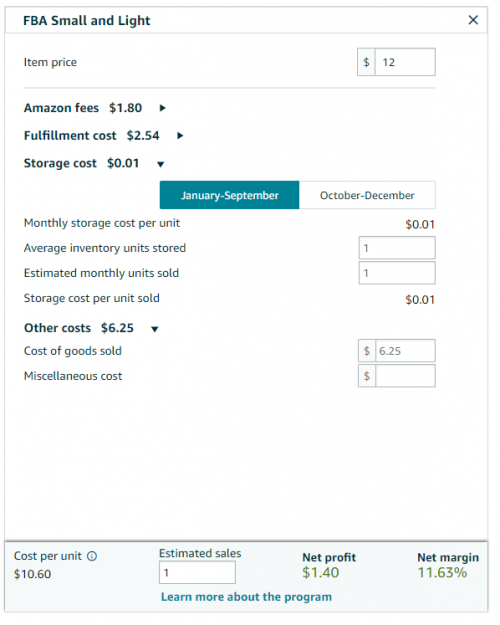Click the Item price input field
Screen dimensions: 500x625
(405, 62)
